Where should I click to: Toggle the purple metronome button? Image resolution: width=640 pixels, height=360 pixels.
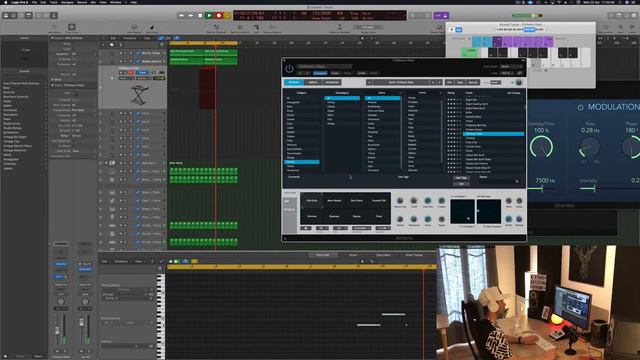[x=445, y=16]
